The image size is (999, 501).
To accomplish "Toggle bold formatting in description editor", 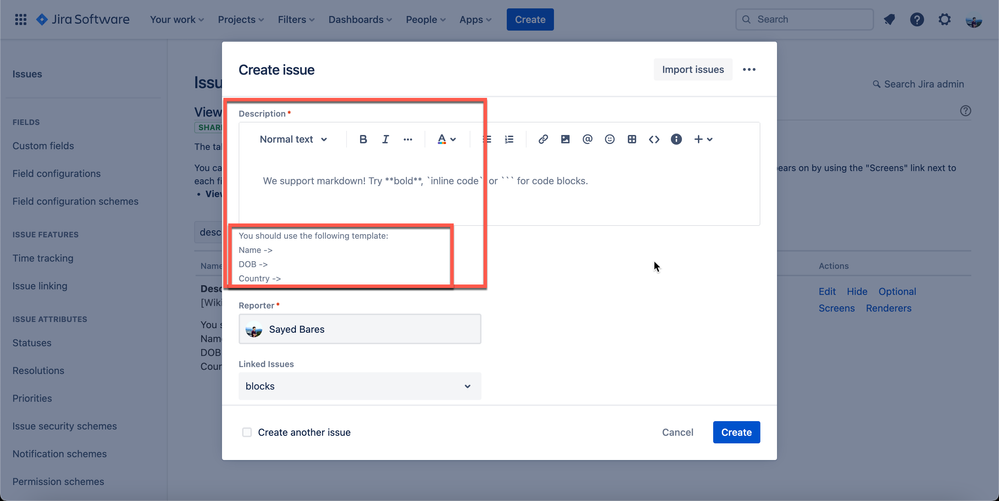I will pyautogui.click(x=363, y=139).
